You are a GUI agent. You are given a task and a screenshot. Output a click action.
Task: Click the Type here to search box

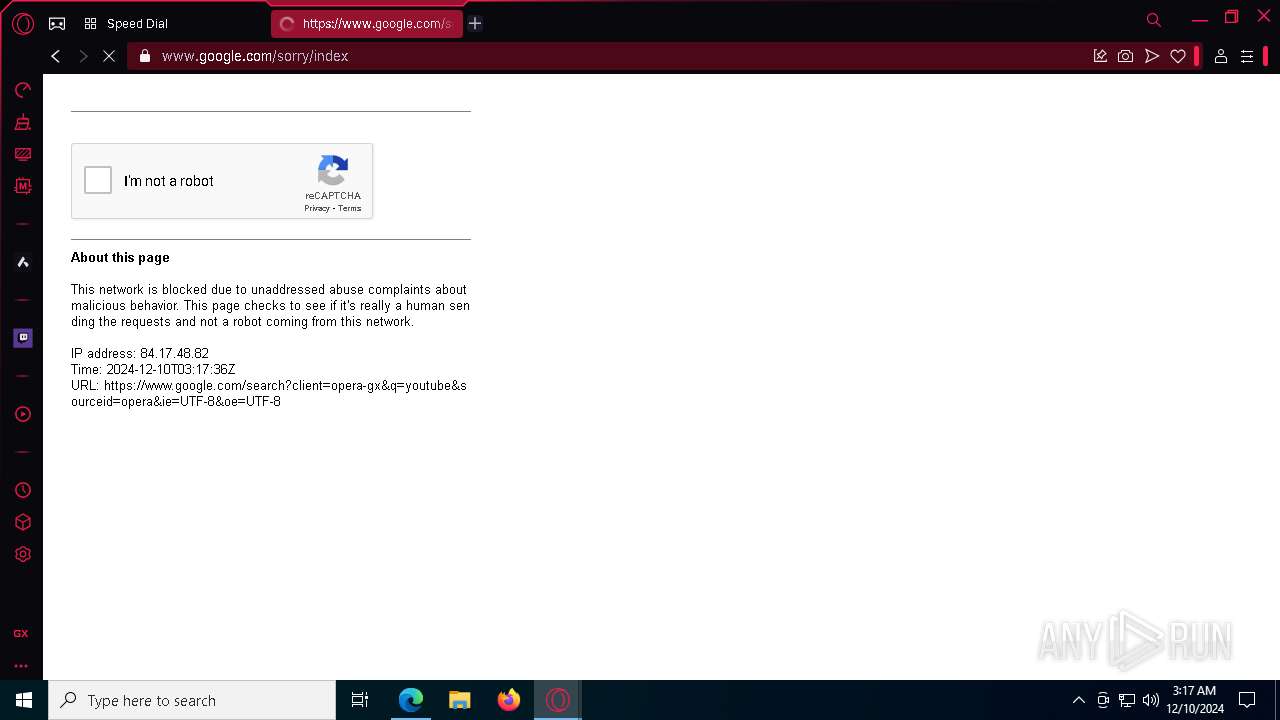pyautogui.click(x=192, y=700)
